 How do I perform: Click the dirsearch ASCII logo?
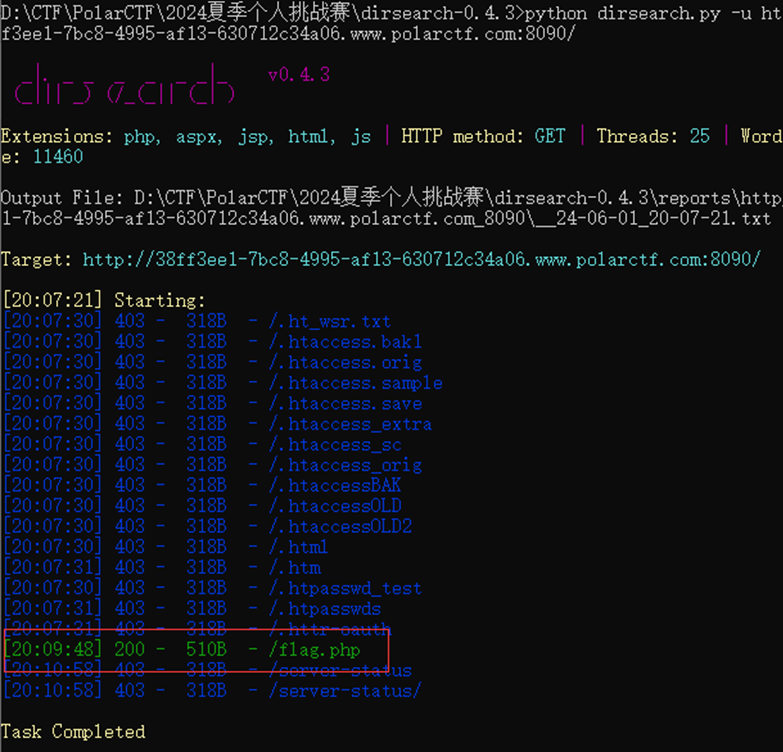[123, 87]
